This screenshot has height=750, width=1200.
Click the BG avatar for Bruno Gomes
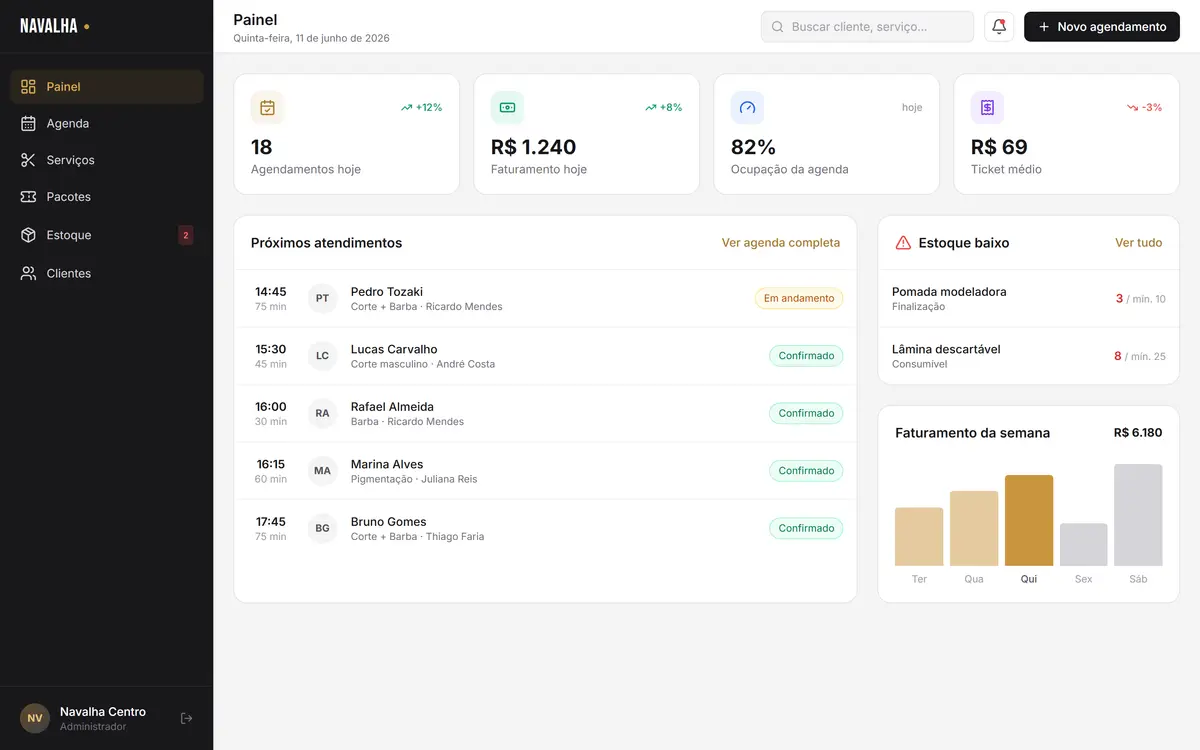pos(322,528)
